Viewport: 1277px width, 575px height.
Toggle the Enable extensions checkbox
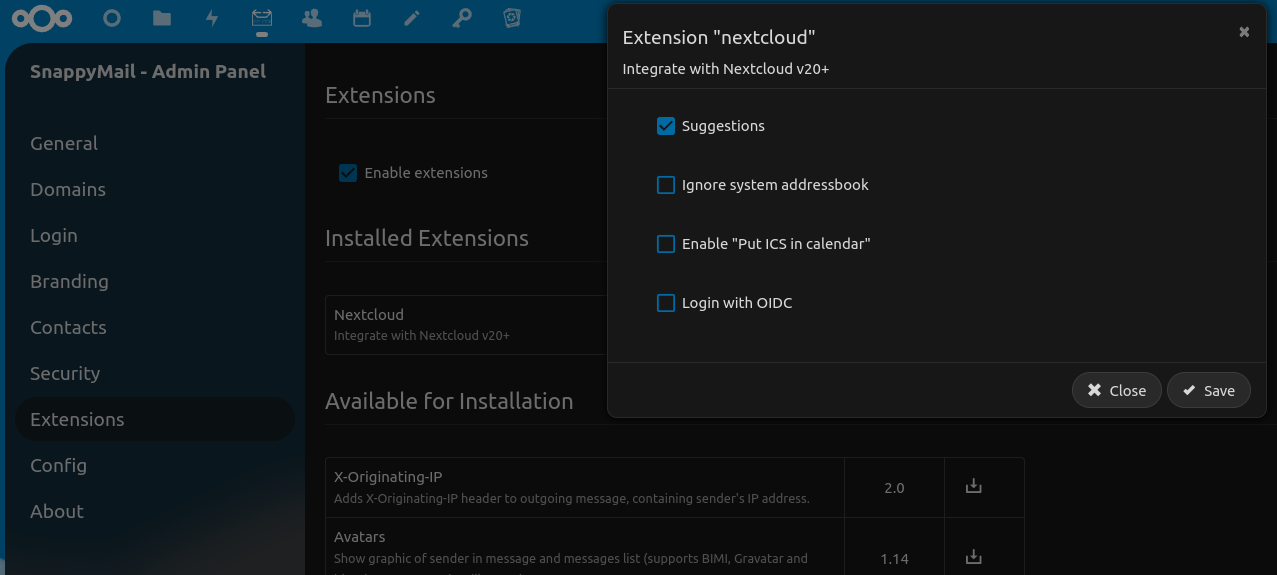(x=348, y=173)
